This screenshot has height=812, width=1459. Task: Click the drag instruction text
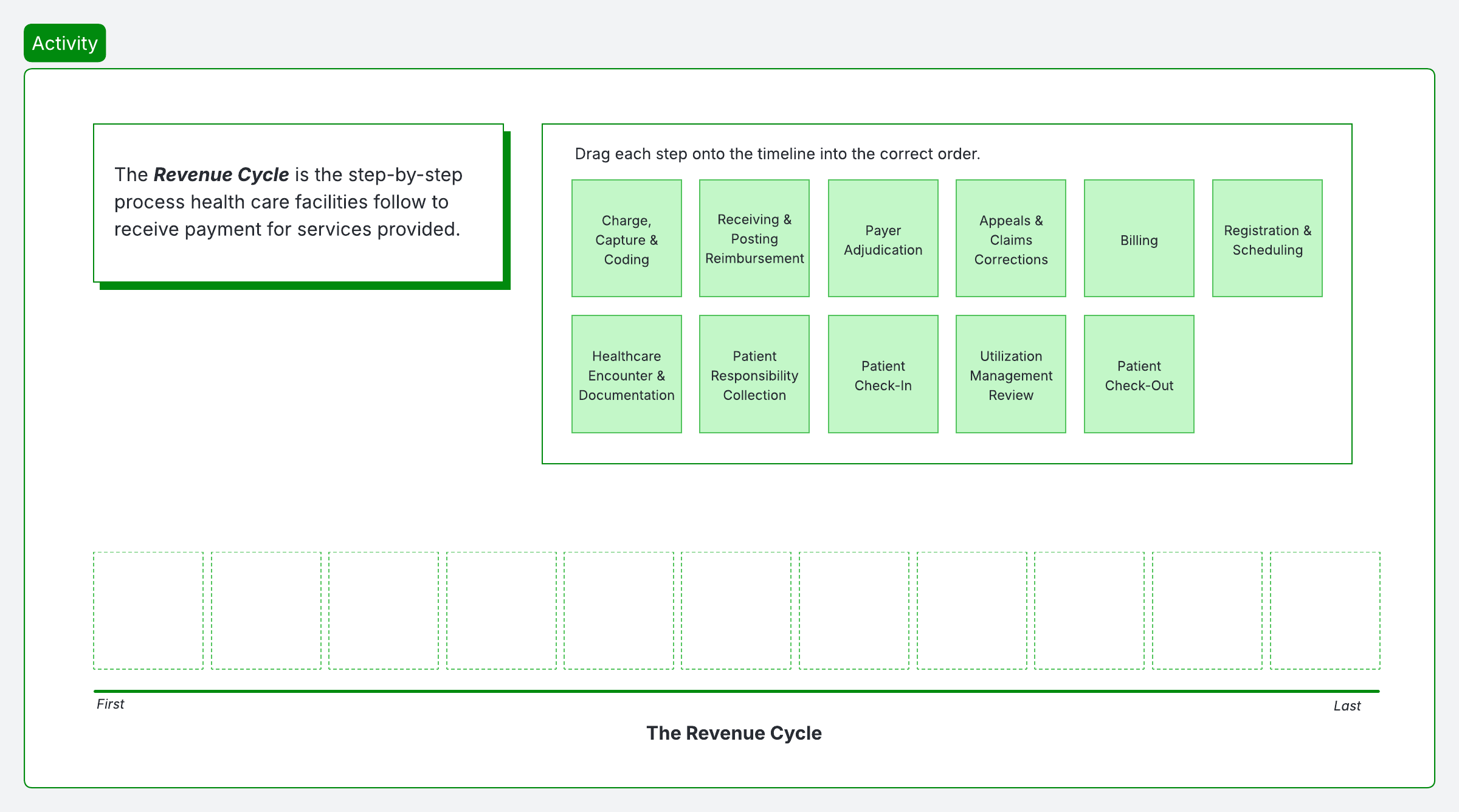point(777,154)
